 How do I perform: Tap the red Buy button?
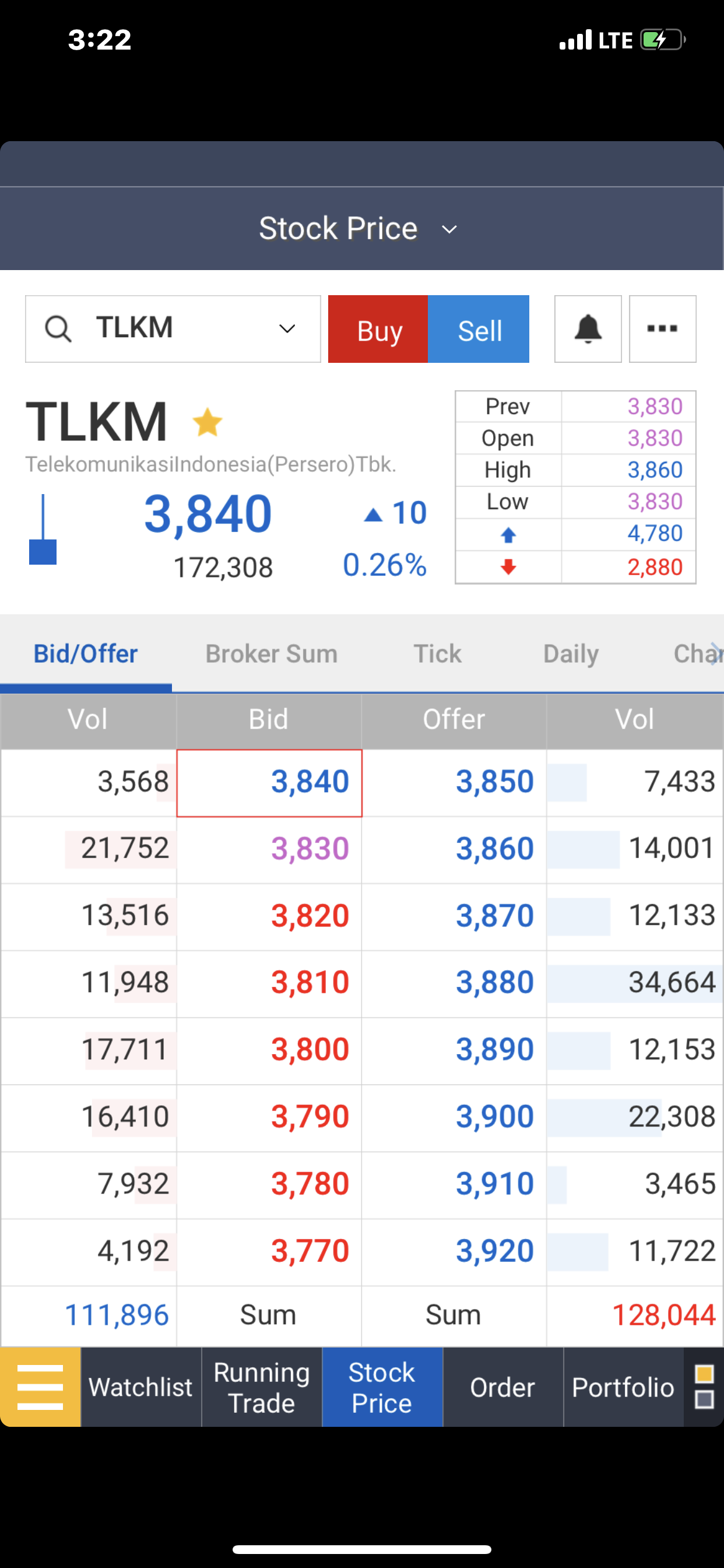pos(378,330)
